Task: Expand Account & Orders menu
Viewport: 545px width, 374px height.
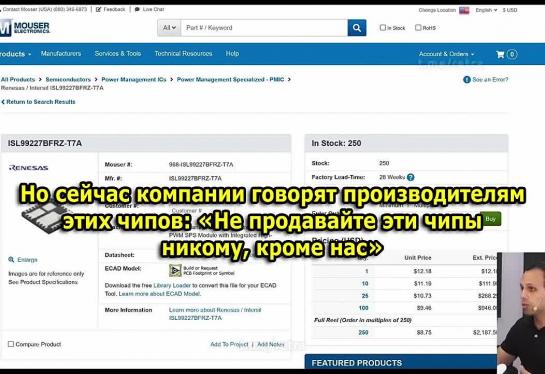Action: click(446, 54)
